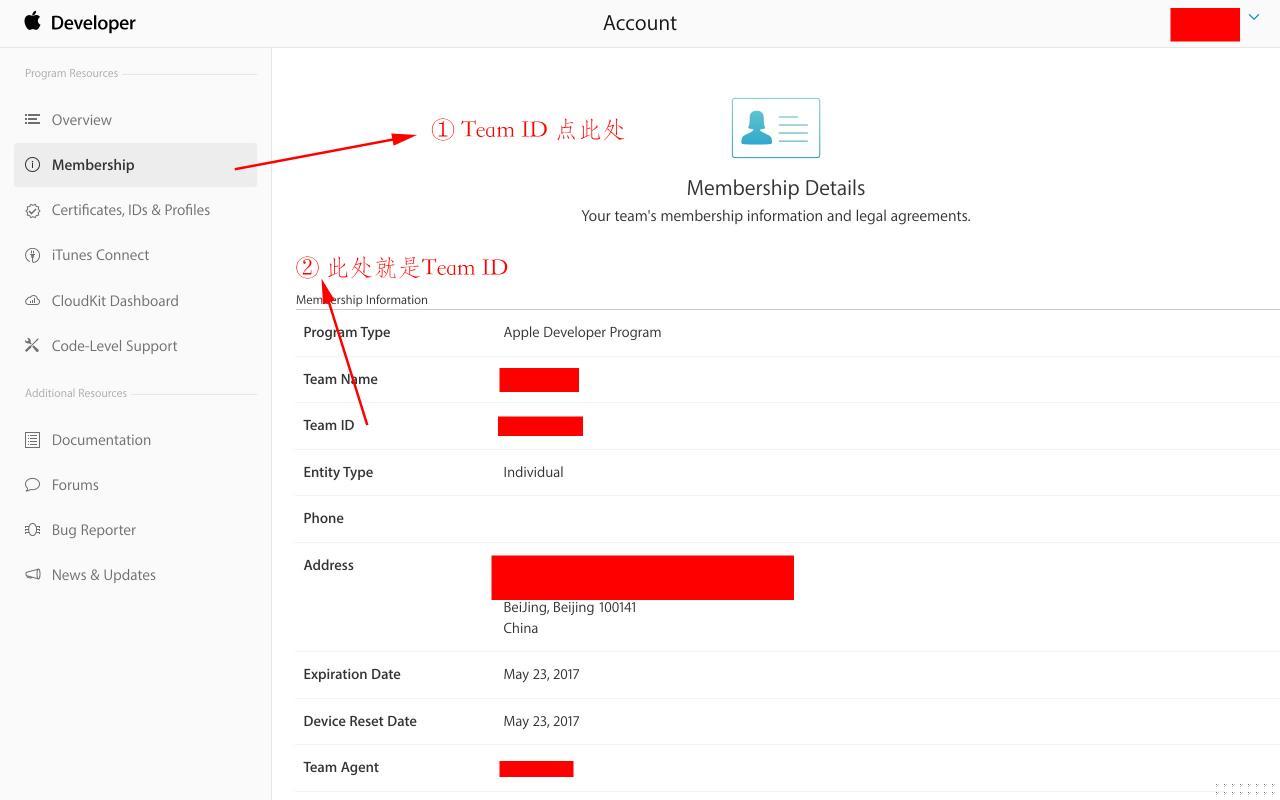Click the 'Individual' entity type value
The height and width of the screenshot is (800, 1280).
533,472
